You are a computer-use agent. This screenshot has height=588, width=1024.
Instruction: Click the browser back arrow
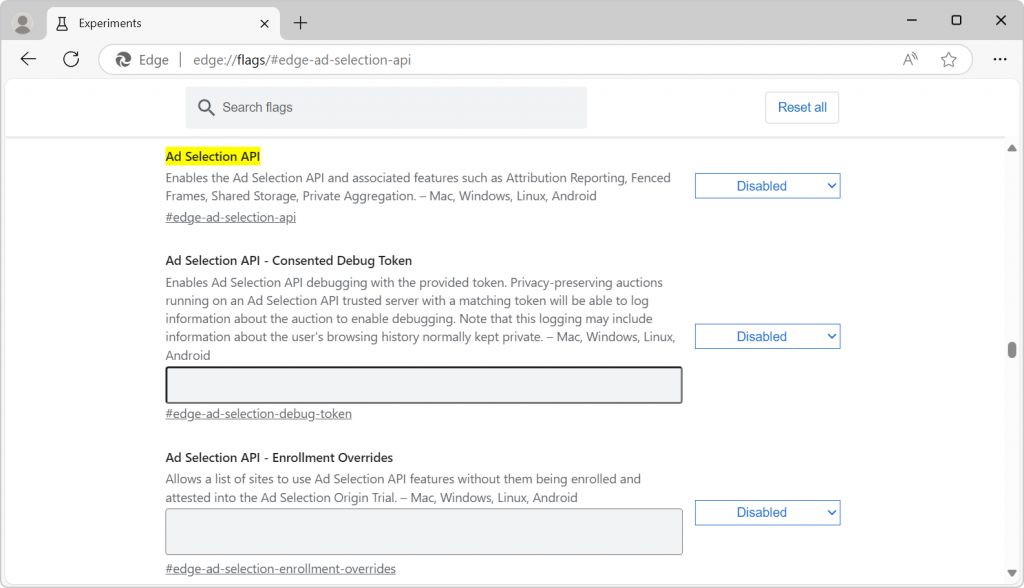(x=28, y=59)
